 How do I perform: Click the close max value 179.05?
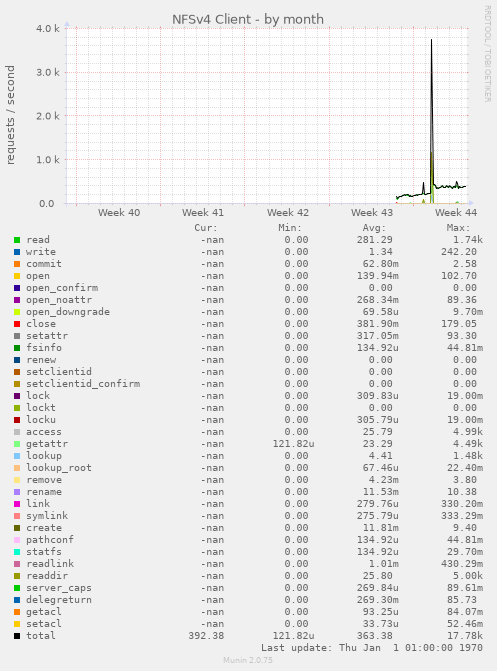(459, 324)
